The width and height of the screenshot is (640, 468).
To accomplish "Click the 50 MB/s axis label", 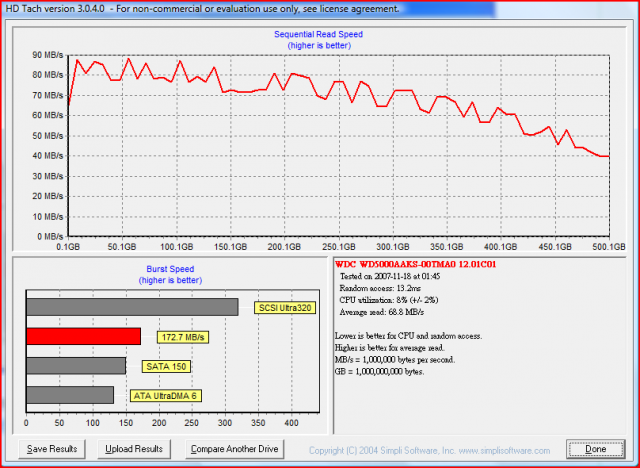I will 48,135.
